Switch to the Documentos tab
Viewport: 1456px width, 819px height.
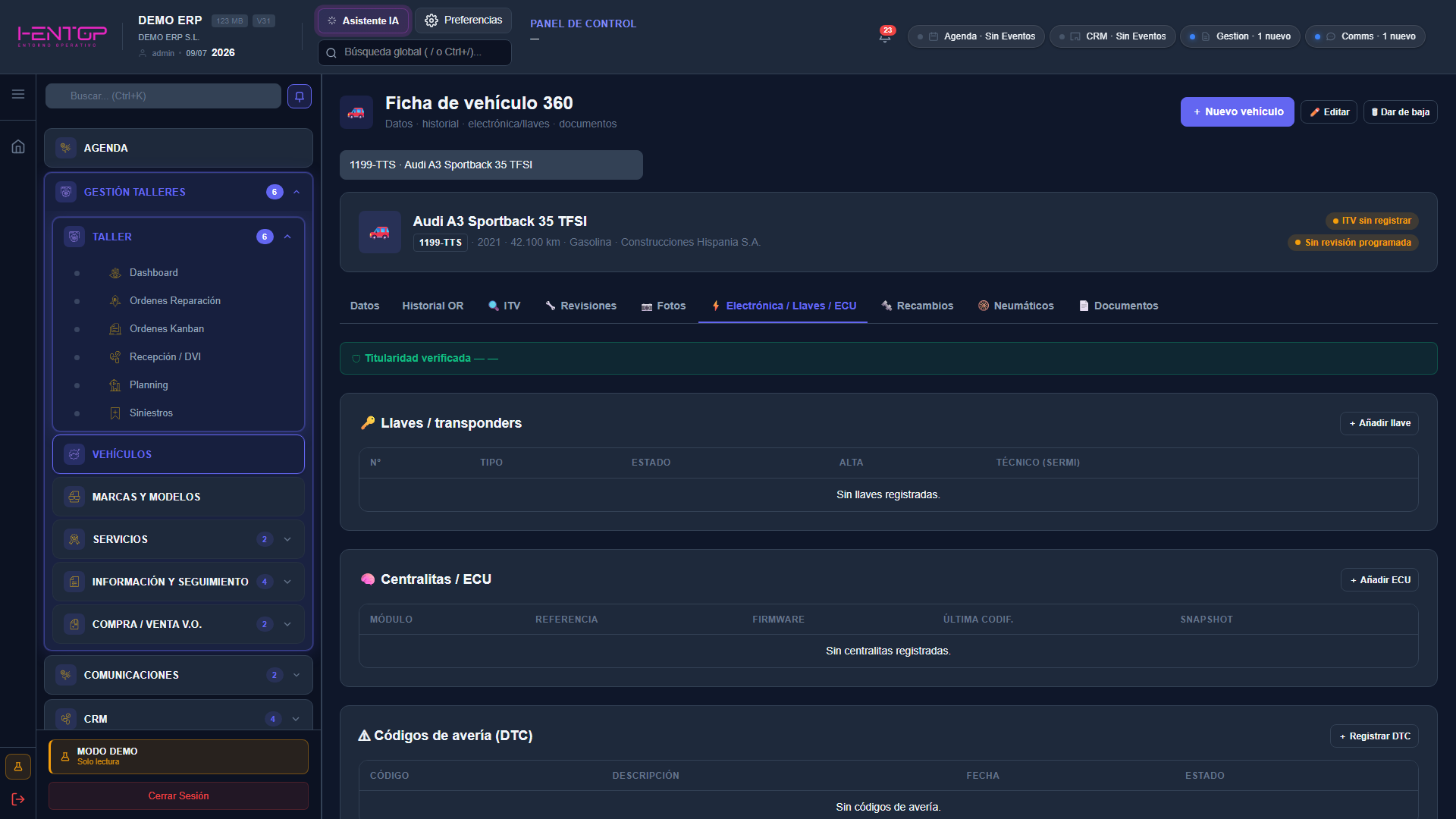point(1119,306)
